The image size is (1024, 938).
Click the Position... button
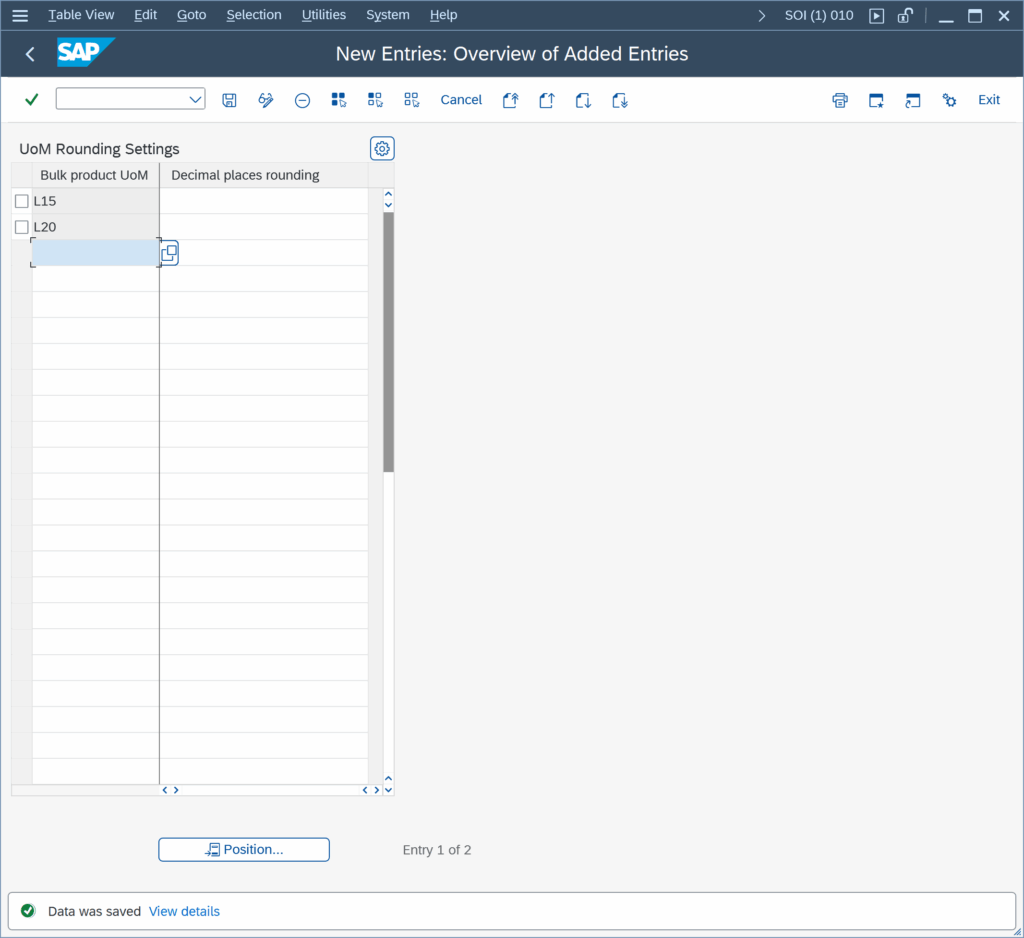(244, 850)
